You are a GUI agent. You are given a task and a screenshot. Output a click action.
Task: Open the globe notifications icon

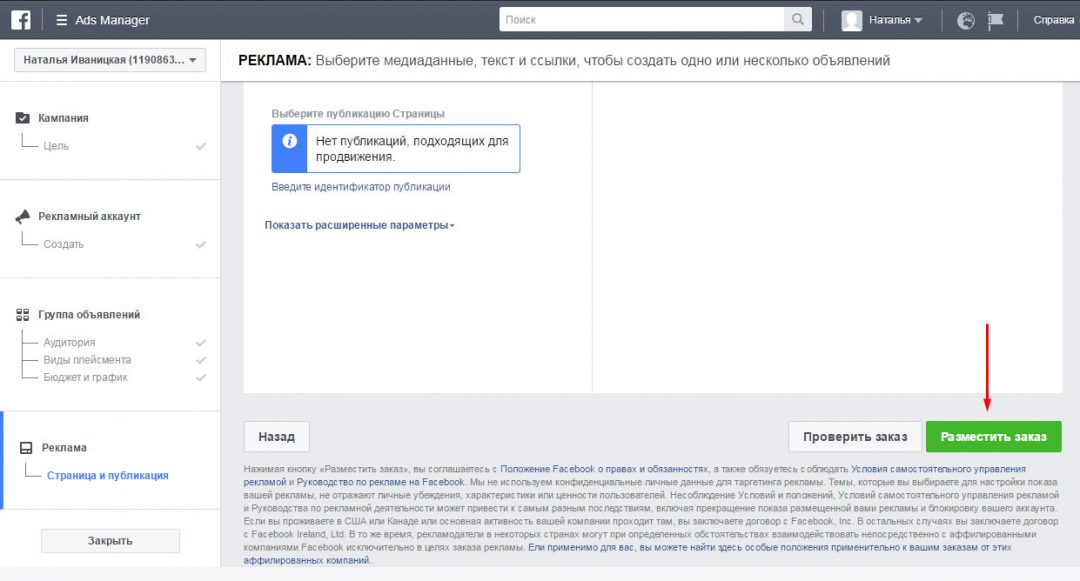tap(966, 21)
